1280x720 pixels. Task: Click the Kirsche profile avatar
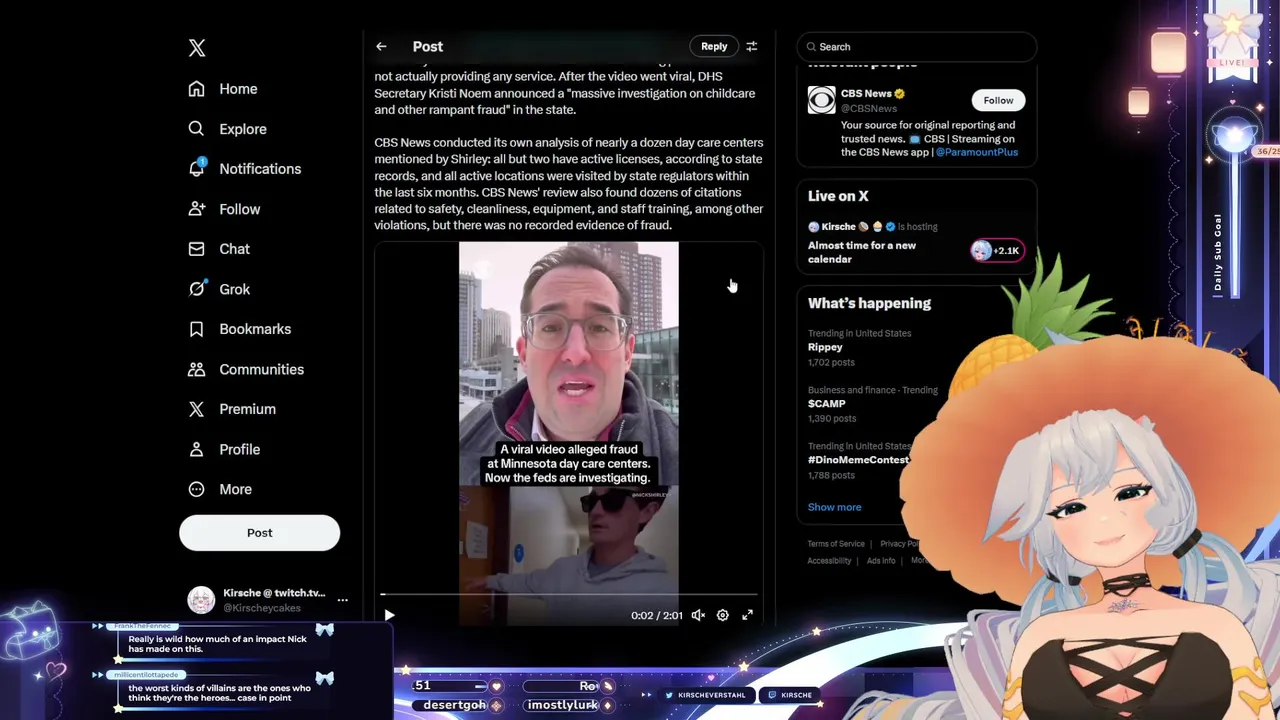(201, 600)
